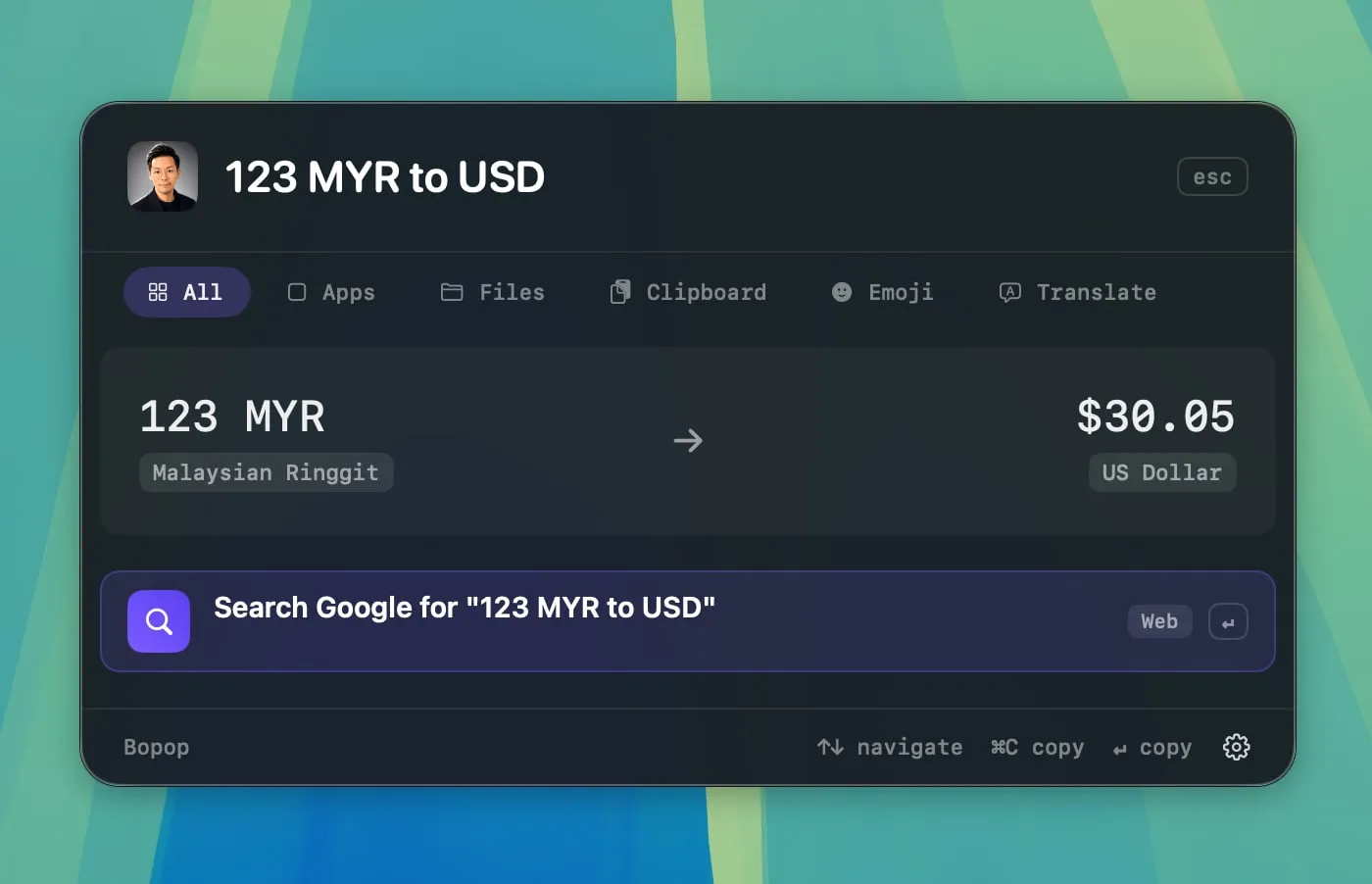Screen dimensions: 1372x884
Task: Select the All tab
Action: point(186,292)
